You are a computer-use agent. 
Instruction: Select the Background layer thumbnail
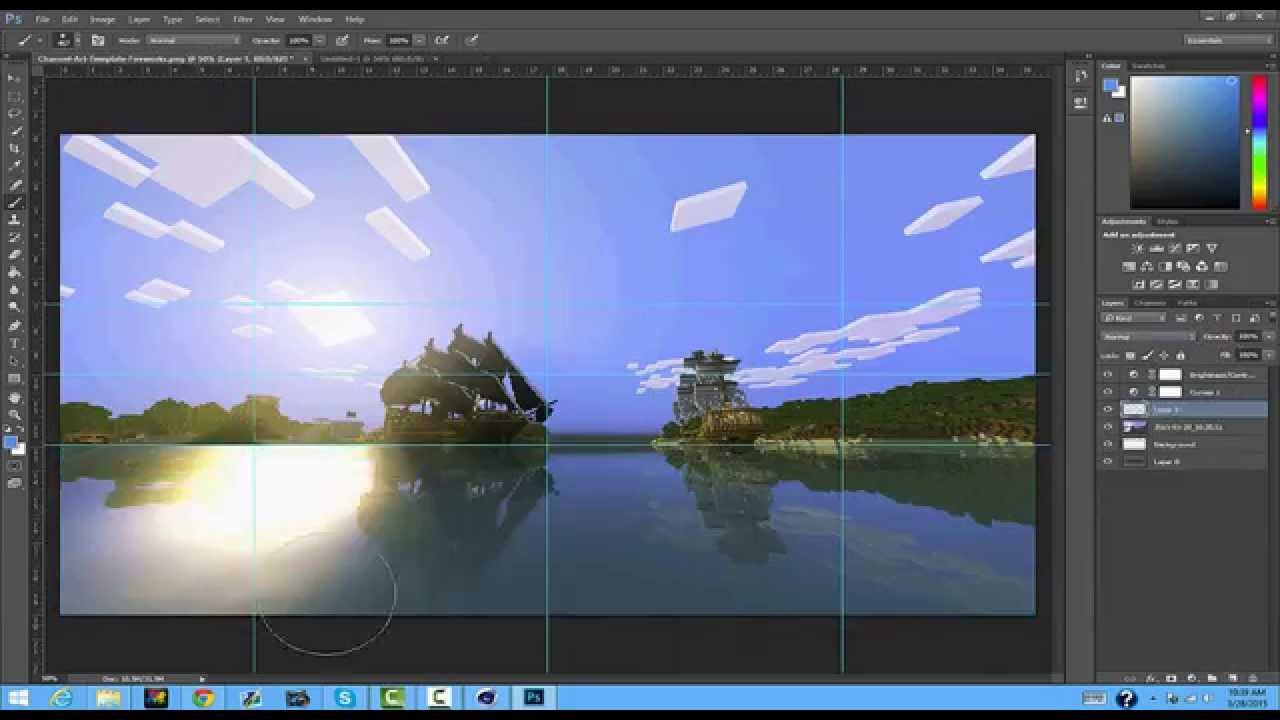pyautogui.click(x=1134, y=444)
